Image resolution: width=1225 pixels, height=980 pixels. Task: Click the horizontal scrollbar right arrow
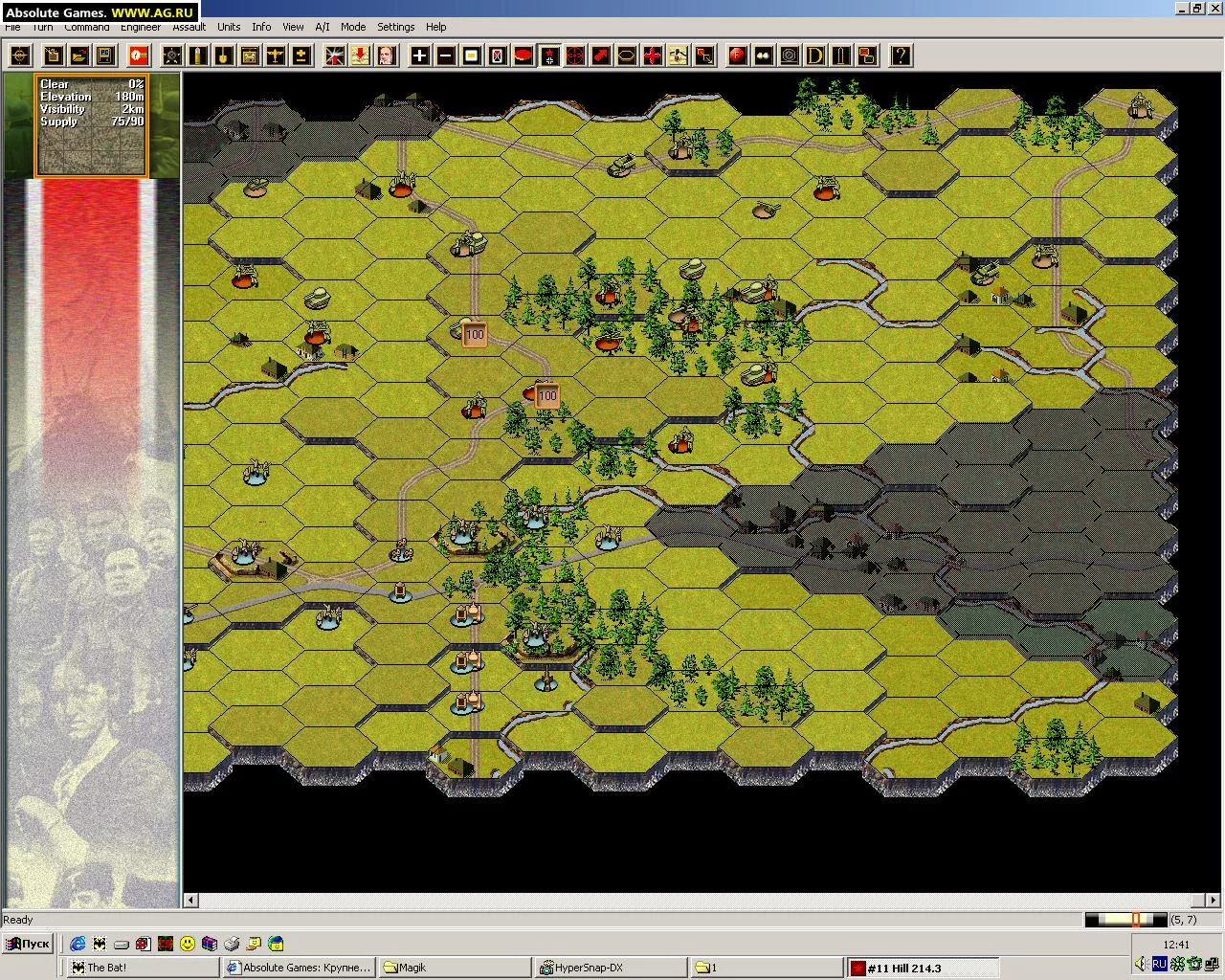(1213, 901)
